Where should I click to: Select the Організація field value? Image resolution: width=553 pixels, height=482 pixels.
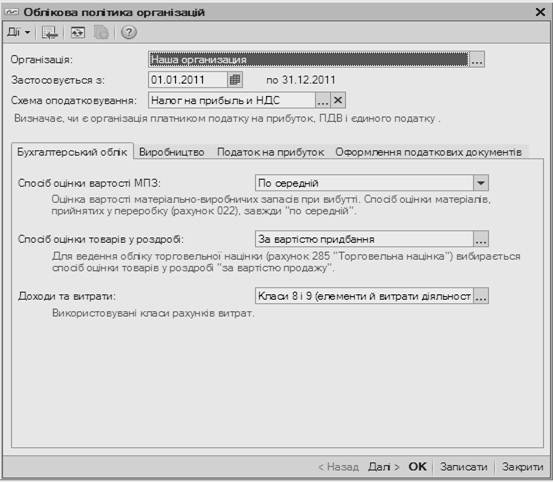point(309,60)
